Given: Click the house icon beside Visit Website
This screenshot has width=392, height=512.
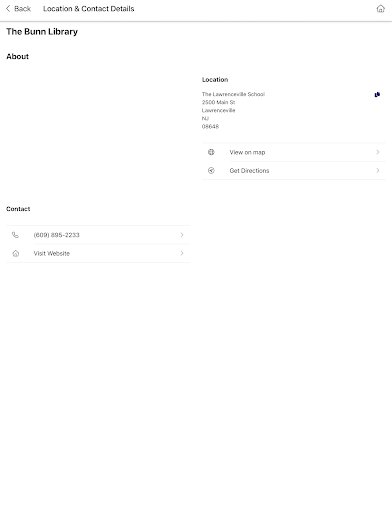Looking at the screenshot, I should point(16,253).
